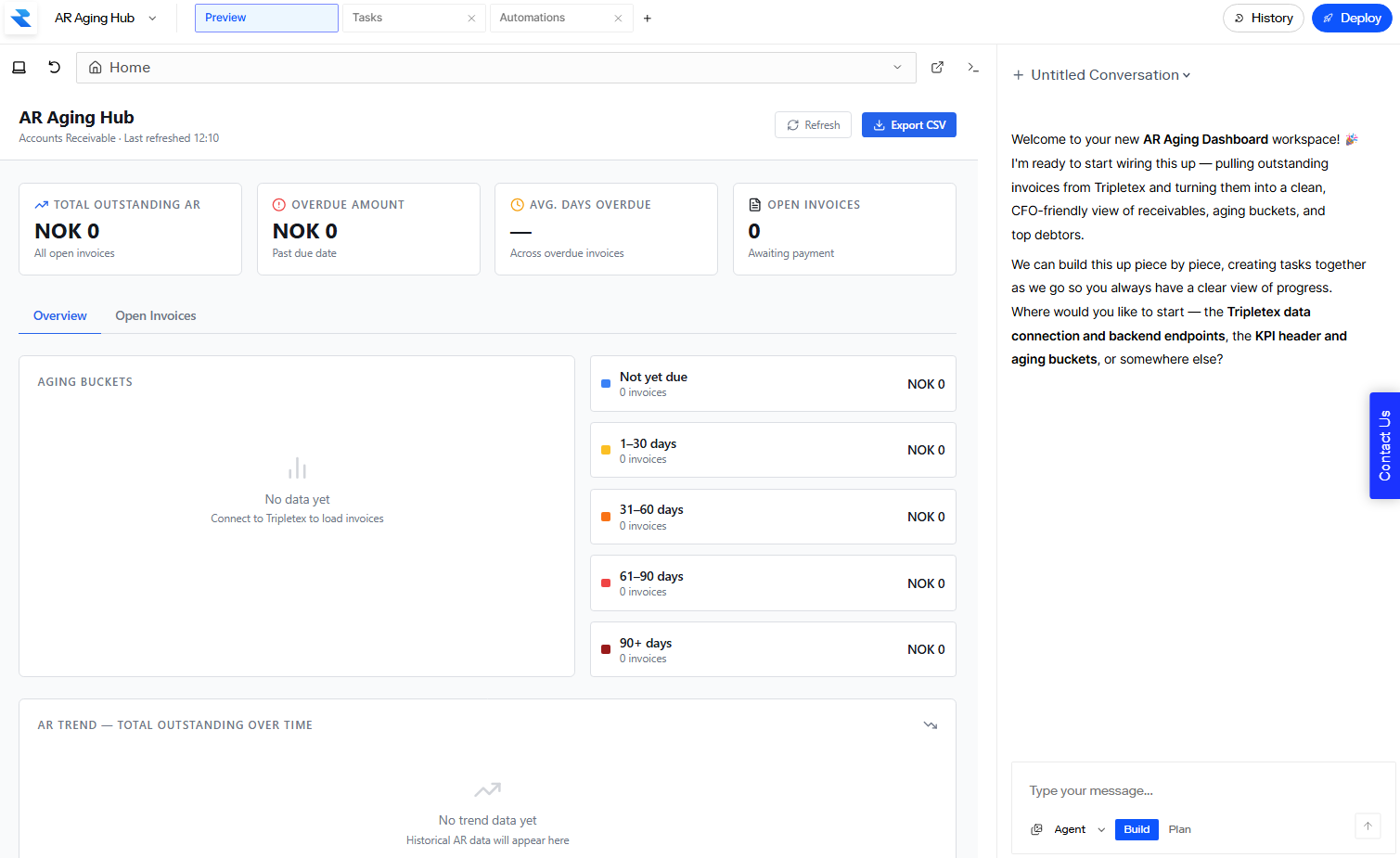Click the trend arrow icon in AR Trend card
This screenshot has height=858, width=1400.
click(931, 725)
